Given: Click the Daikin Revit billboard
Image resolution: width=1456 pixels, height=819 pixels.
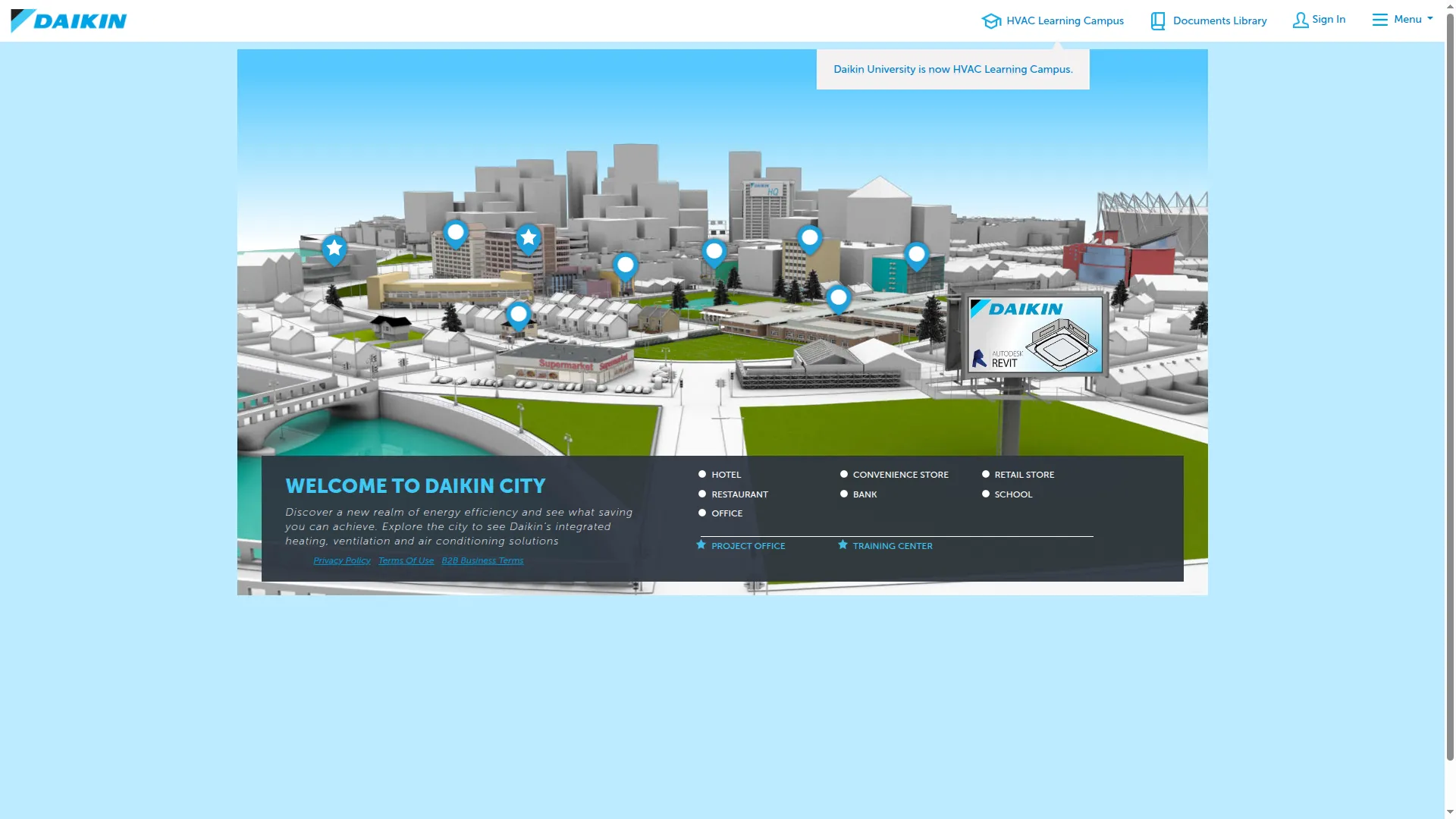Looking at the screenshot, I should (x=1035, y=334).
